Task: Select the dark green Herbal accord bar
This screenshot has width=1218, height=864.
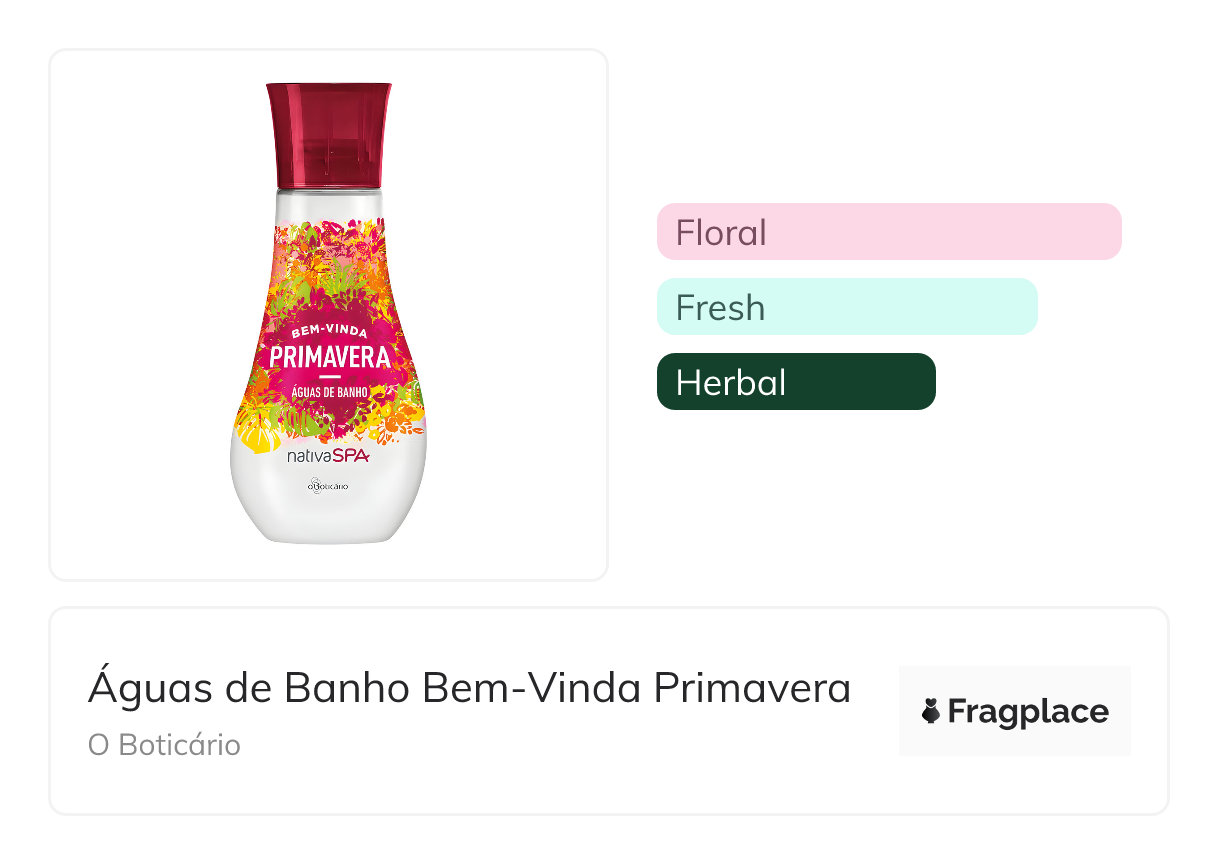Action: tap(796, 382)
